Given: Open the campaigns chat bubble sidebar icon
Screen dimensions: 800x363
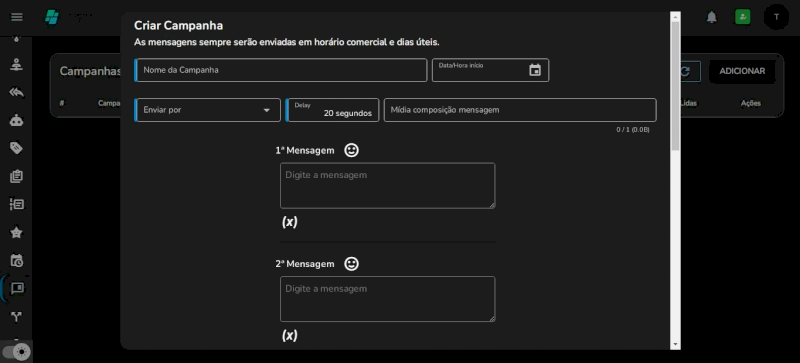Looking at the screenshot, I should click(17, 288).
